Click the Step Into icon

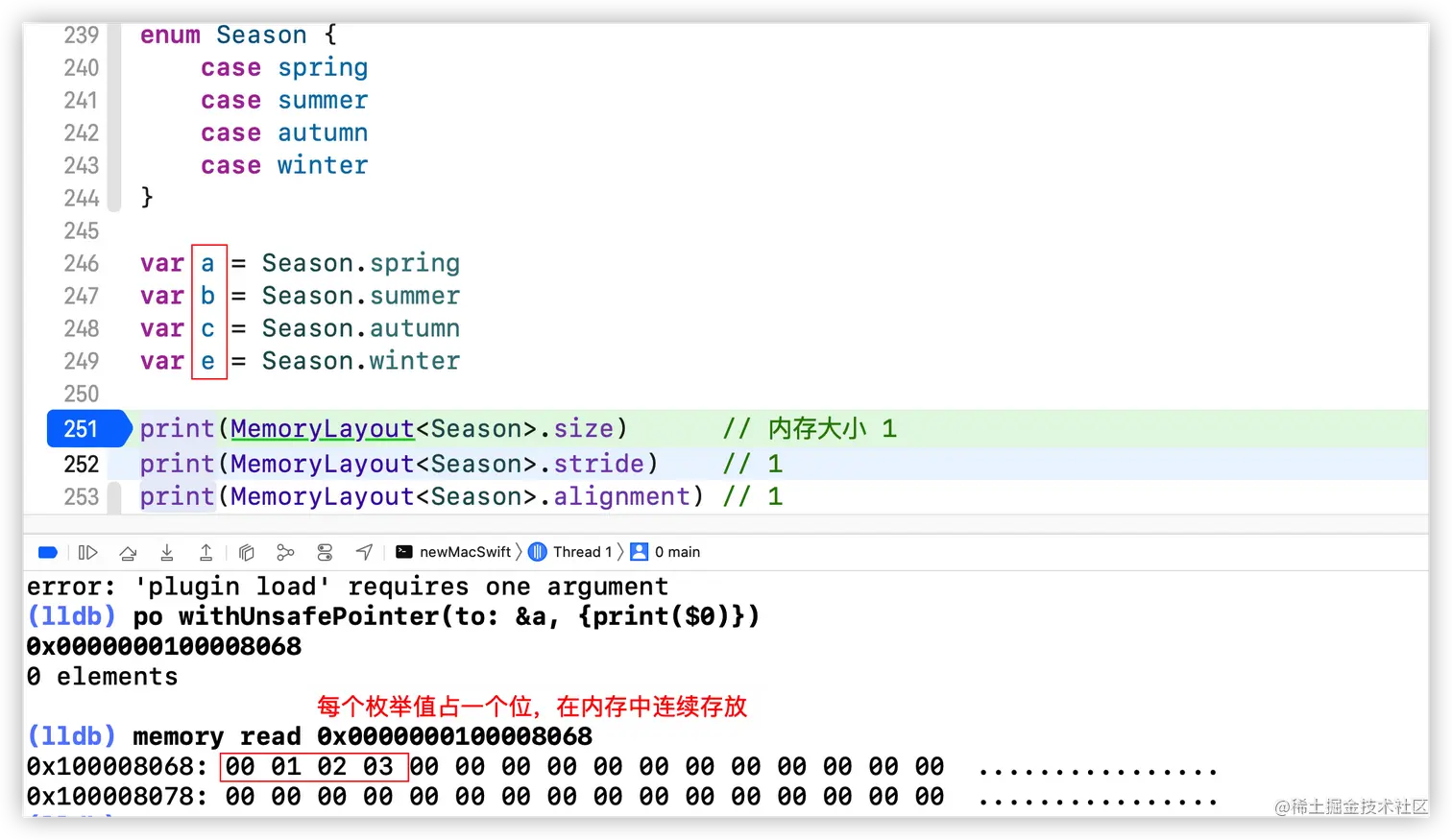pos(167,552)
